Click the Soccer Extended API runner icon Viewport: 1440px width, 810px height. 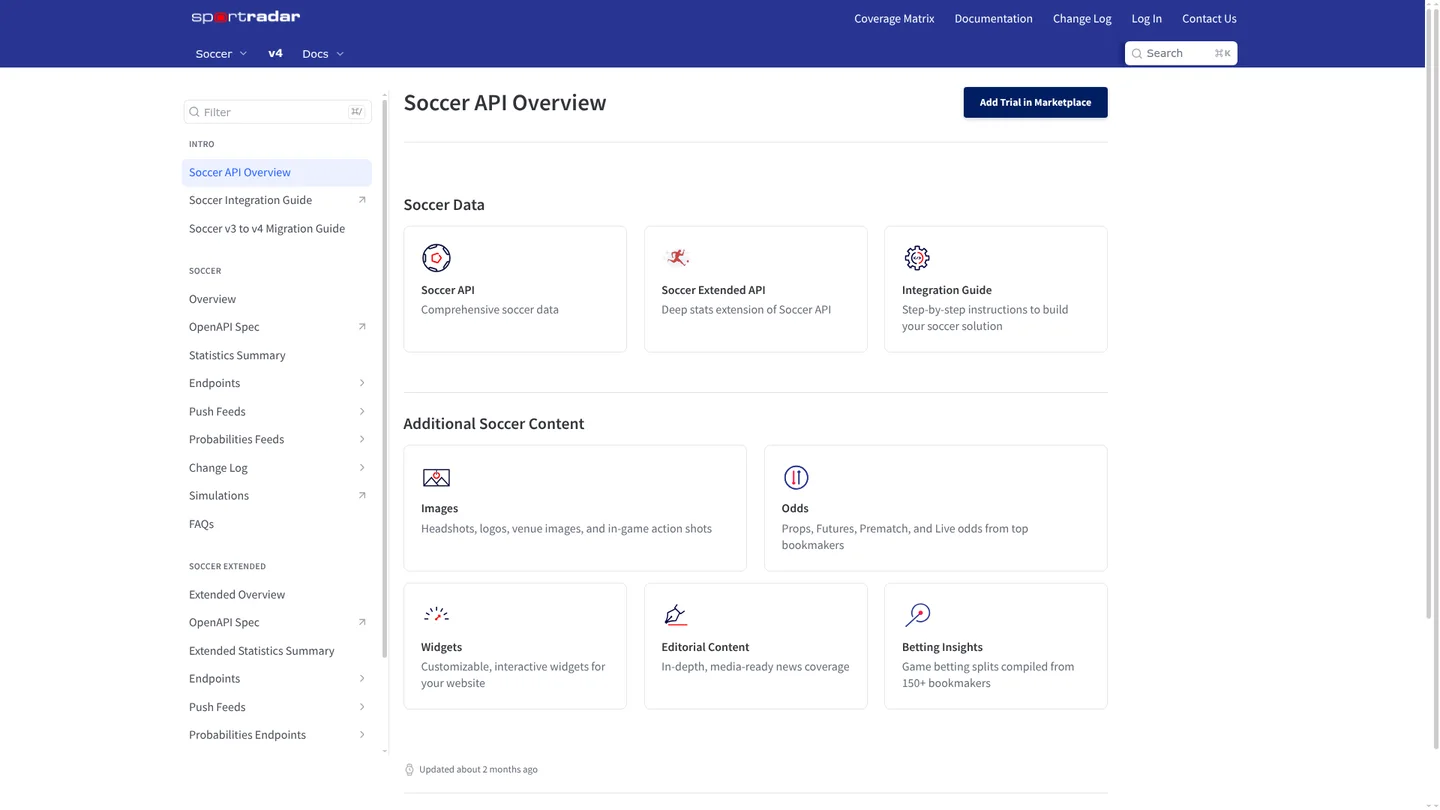pyautogui.click(x=677, y=258)
